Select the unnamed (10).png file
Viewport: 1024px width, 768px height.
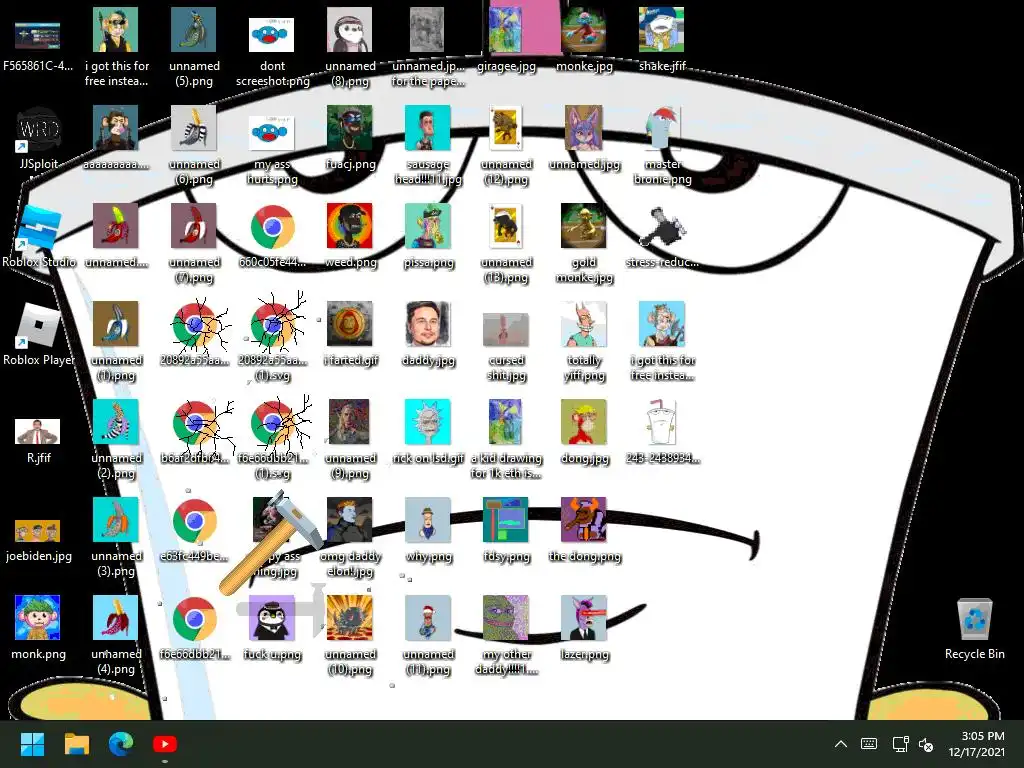[x=350, y=635]
